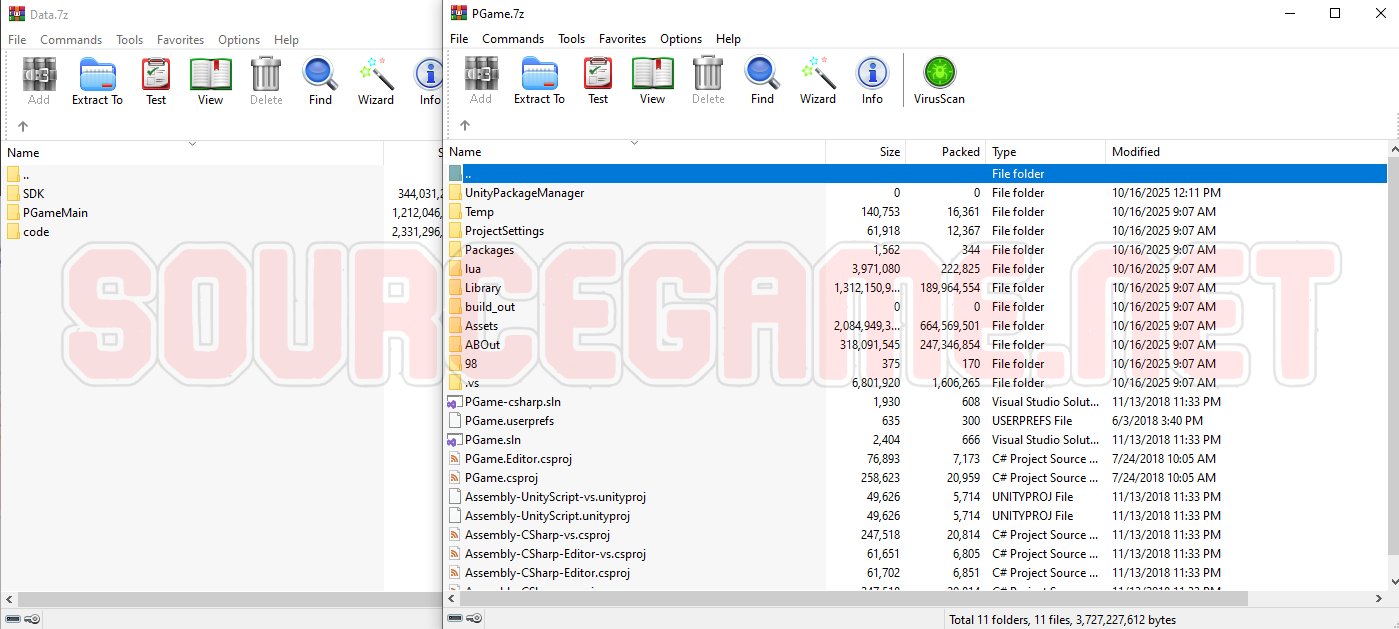Click the Find icon in the Data.7z window

tap(320, 80)
